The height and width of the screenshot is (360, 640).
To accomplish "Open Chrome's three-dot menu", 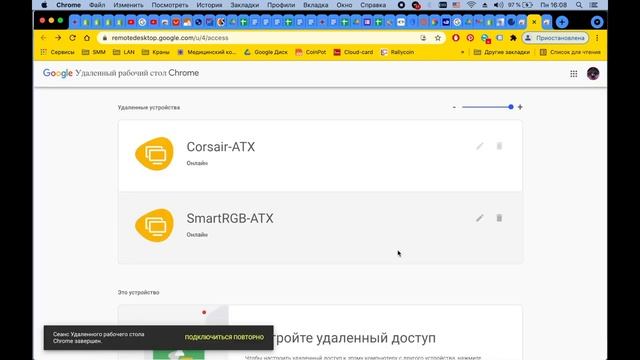I will 597,38.
